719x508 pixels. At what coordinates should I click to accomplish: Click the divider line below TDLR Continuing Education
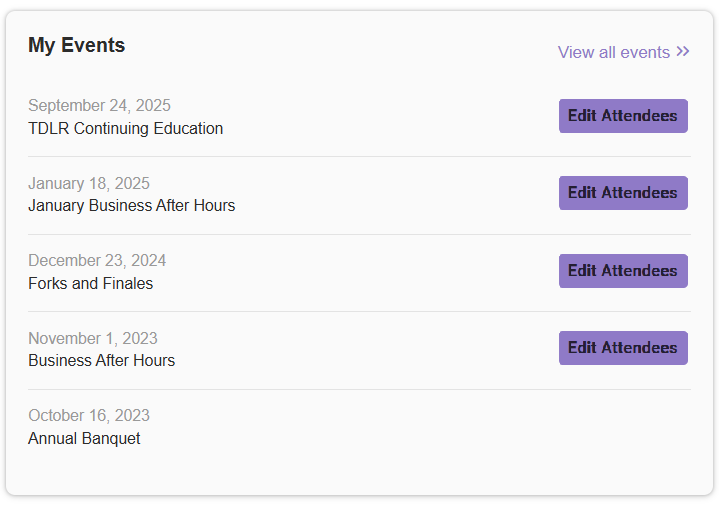pyautogui.click(x=360, y=156)
